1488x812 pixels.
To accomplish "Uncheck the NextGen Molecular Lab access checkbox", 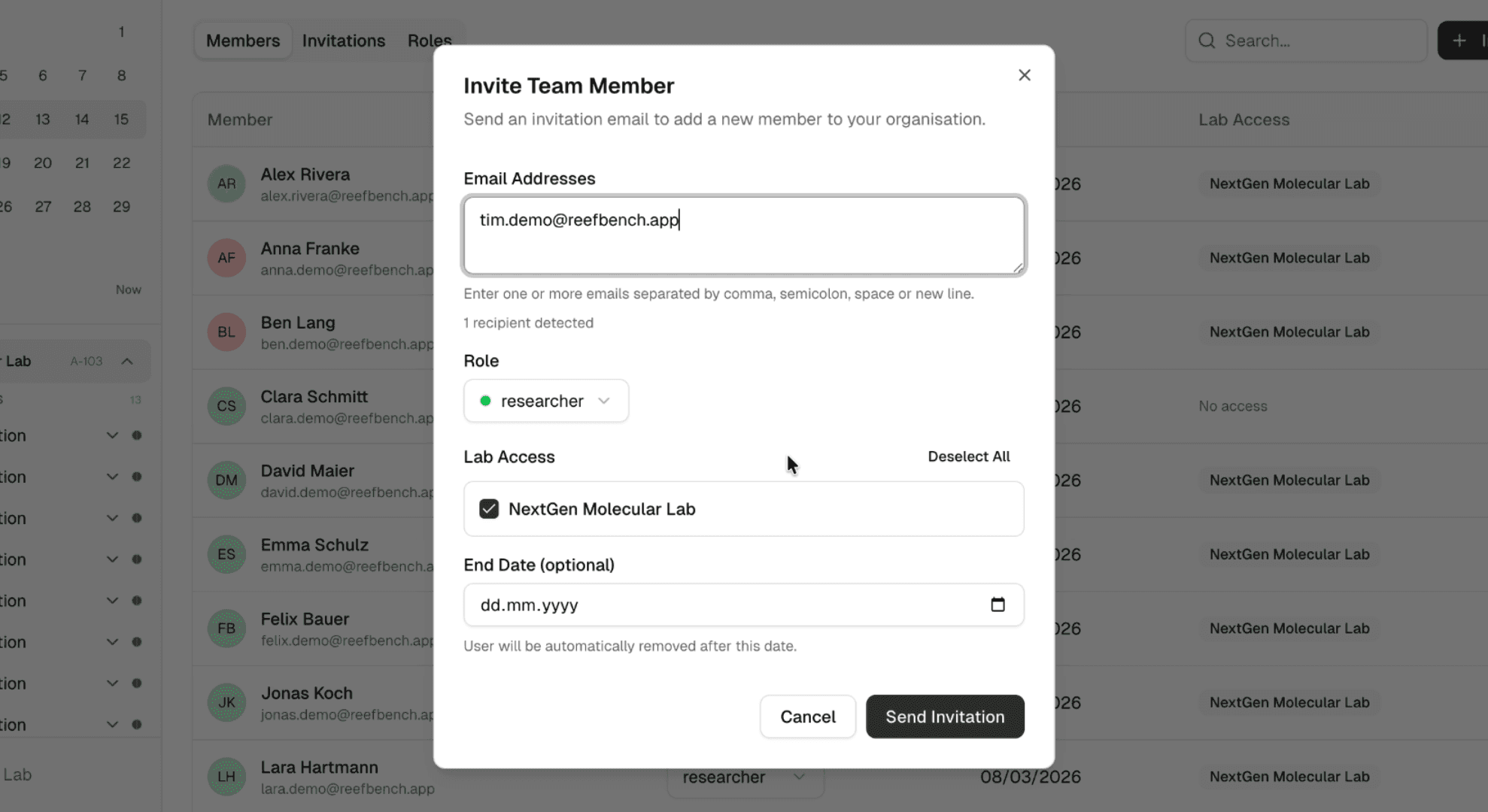I will (489, 509).
